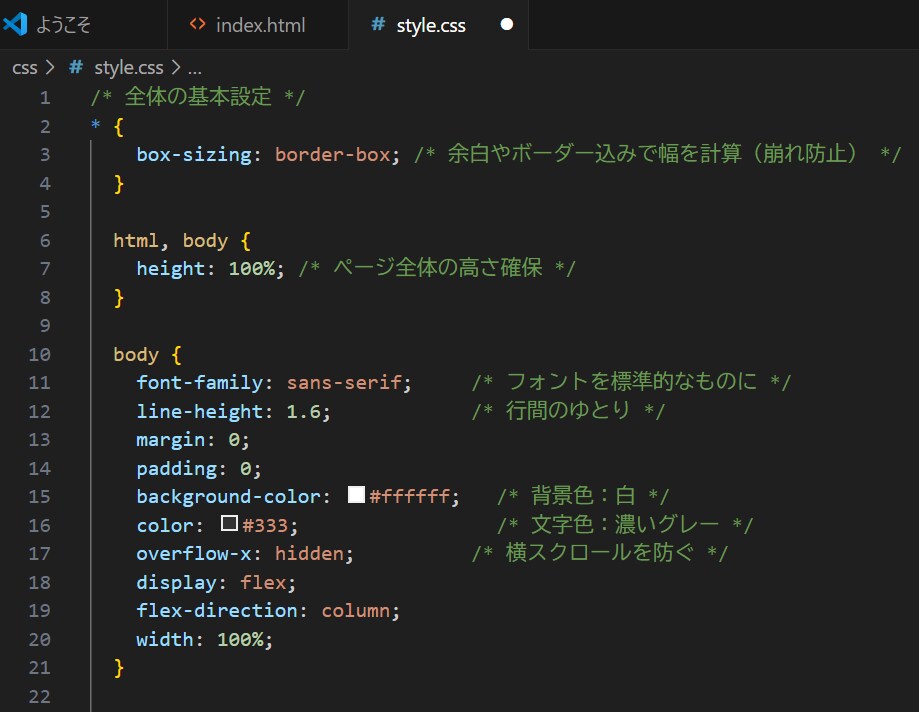The height and width of the screenshot is (712, 919).
Task: Click the background-color property name
Action: point(229,496)
